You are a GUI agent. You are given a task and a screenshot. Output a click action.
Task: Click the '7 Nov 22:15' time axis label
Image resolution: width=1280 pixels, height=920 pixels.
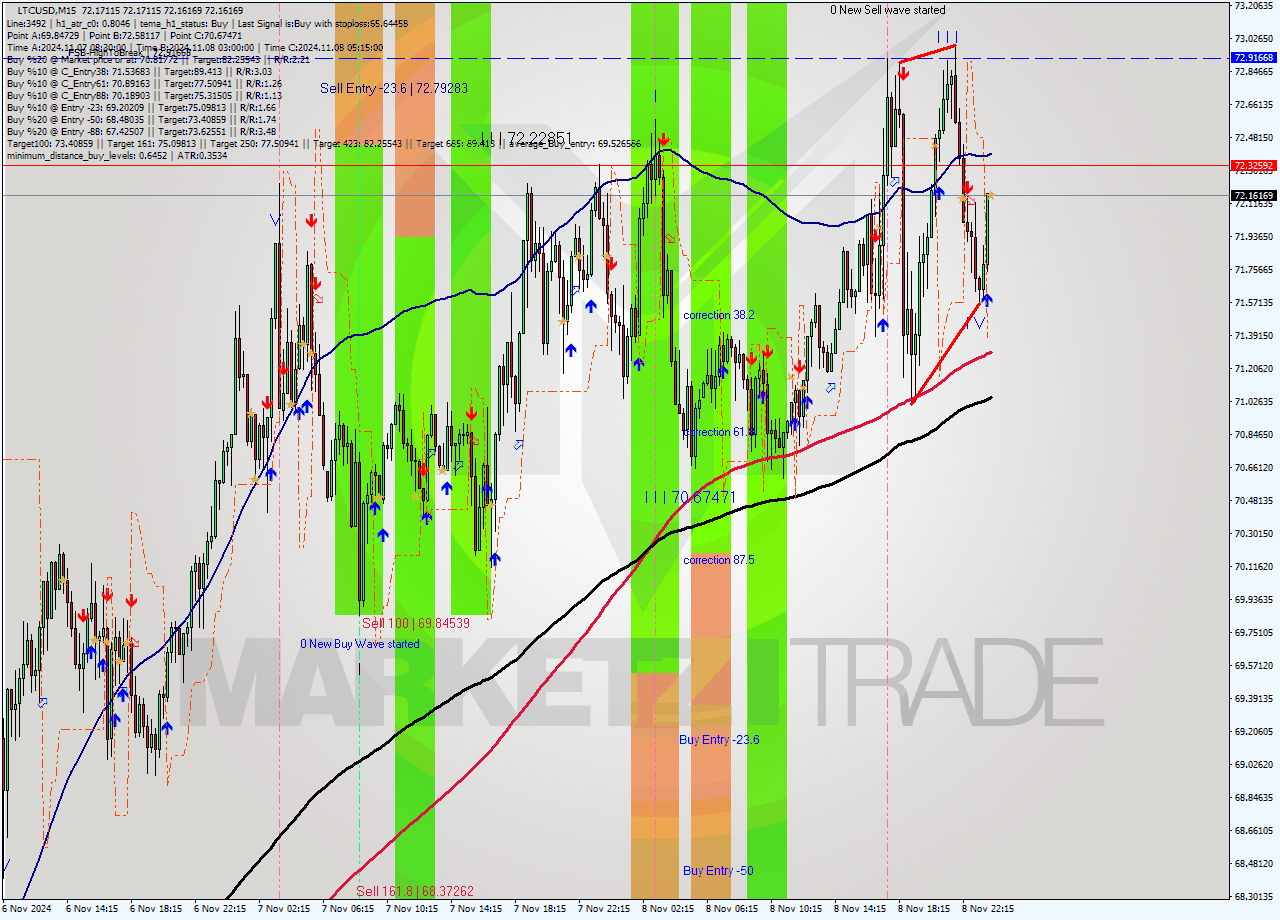coord(605,909)
